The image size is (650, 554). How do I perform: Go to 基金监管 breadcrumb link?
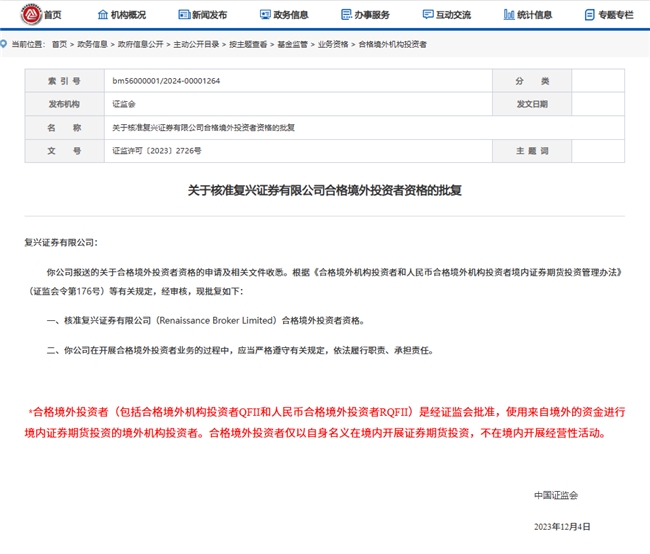coord(293,45)
